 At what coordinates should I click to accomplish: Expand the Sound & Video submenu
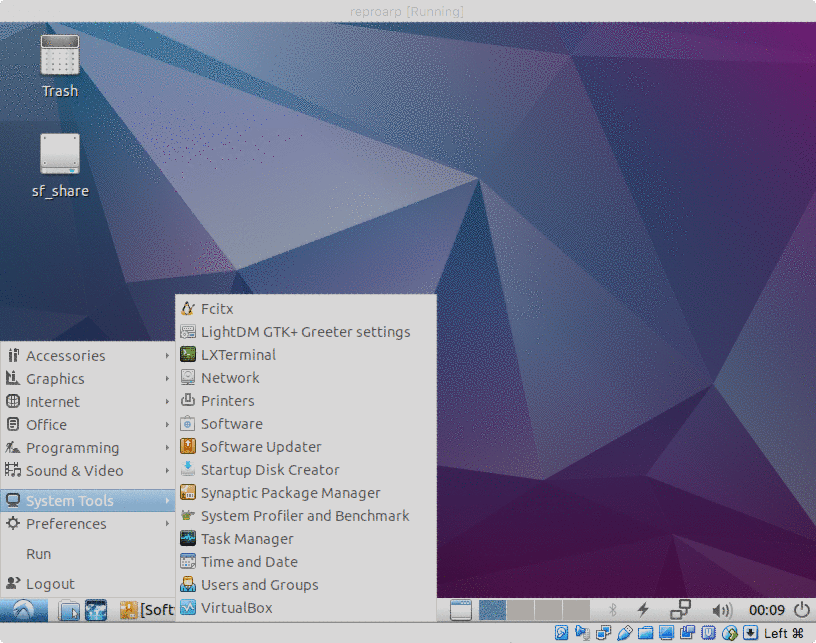tap(87, 470)
